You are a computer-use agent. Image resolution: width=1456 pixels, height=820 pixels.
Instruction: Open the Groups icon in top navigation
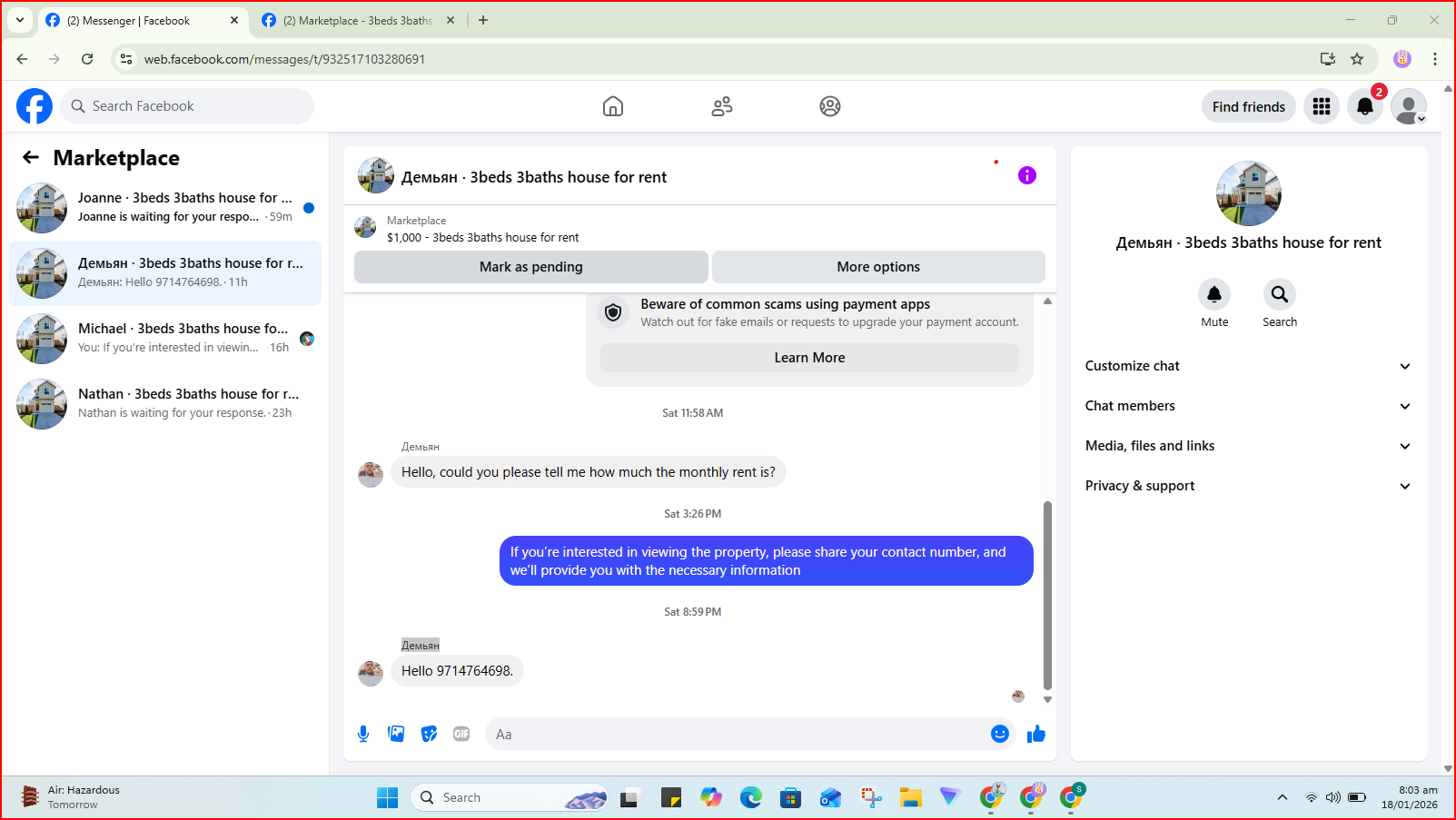tap(830, 106)
